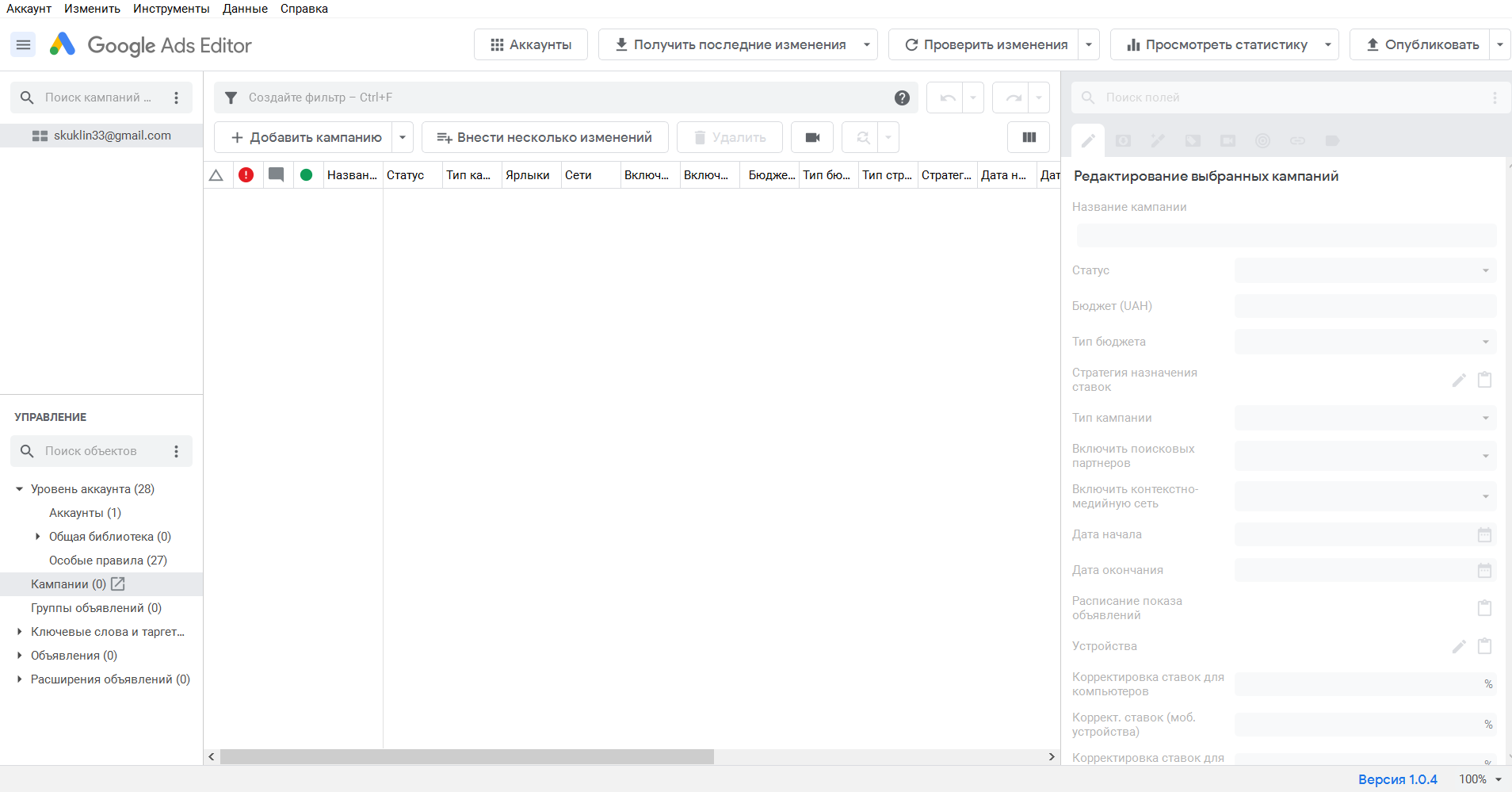Click Просмотреть статистику button
The height and width of the screenshot is (792, 1512).
pyautogui.click(x=1216, y=45)
